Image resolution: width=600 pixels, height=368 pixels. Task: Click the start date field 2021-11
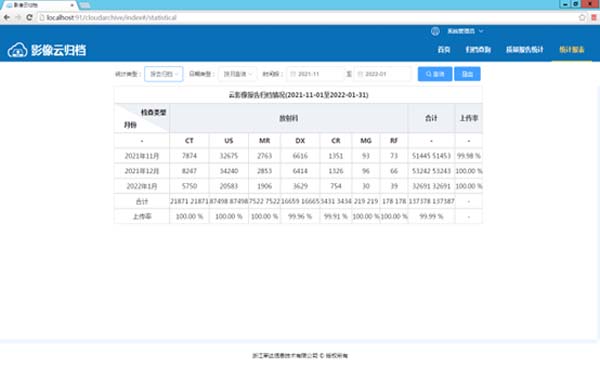pos(315,74)
